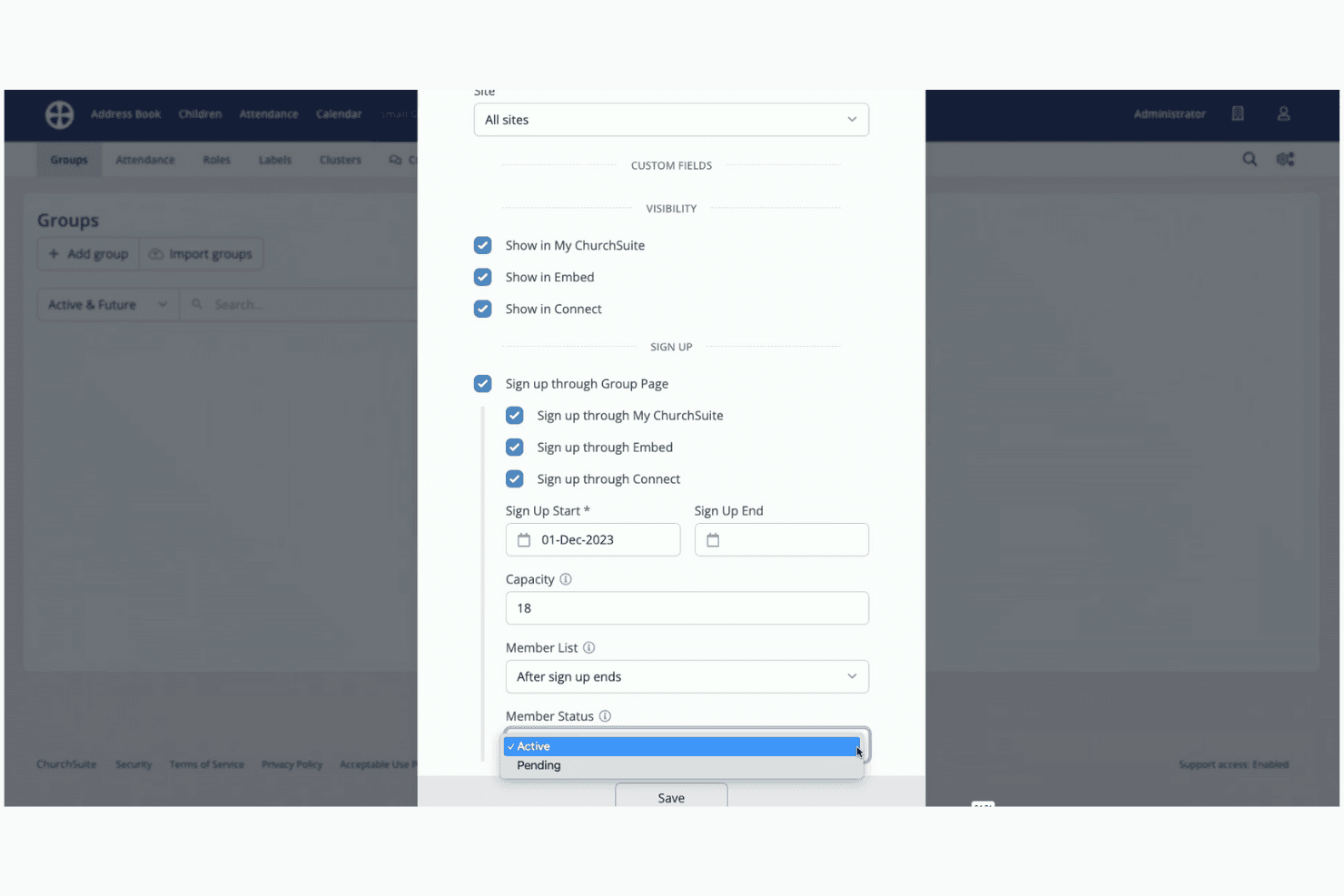Switch to the Attendance sub-tab
Image resolution: width=1344 pixels, height=896 pixels.
[145, 160]
